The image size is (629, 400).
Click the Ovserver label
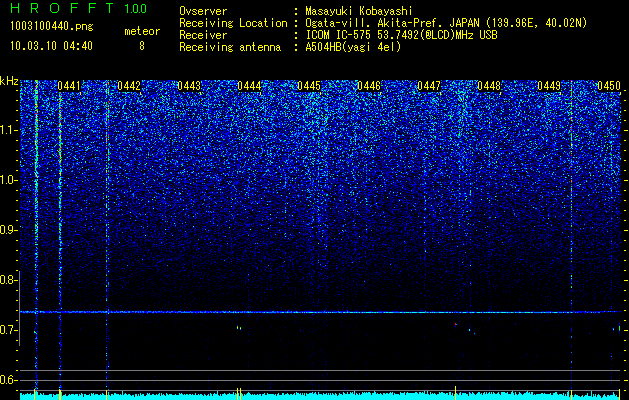tap(203, 11)
